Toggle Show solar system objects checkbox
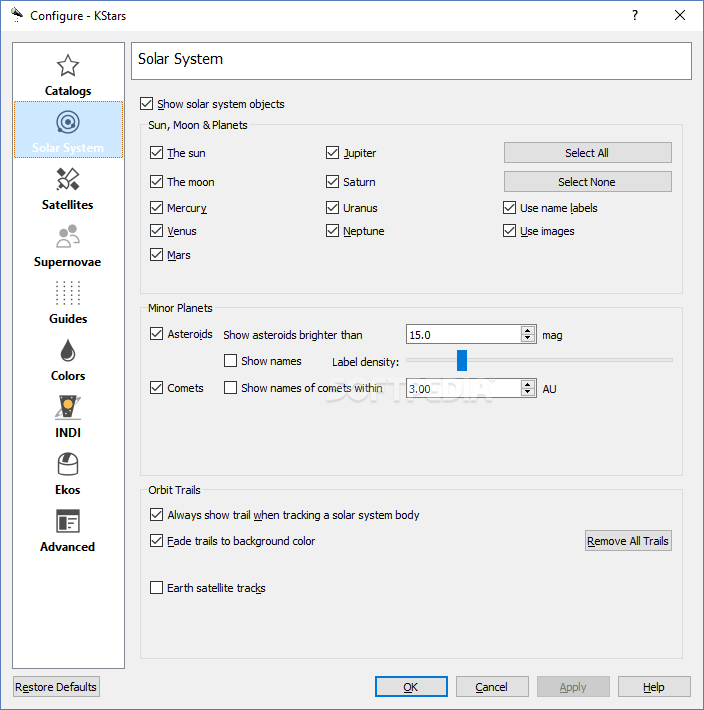Viewport: 704px width, 710px height. point(147,104)
